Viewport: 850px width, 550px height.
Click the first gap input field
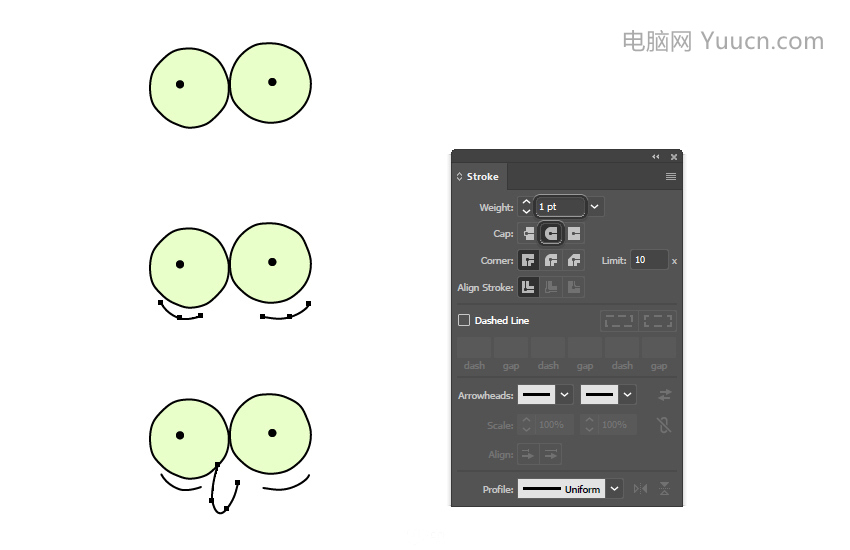(x=511, y=348)
